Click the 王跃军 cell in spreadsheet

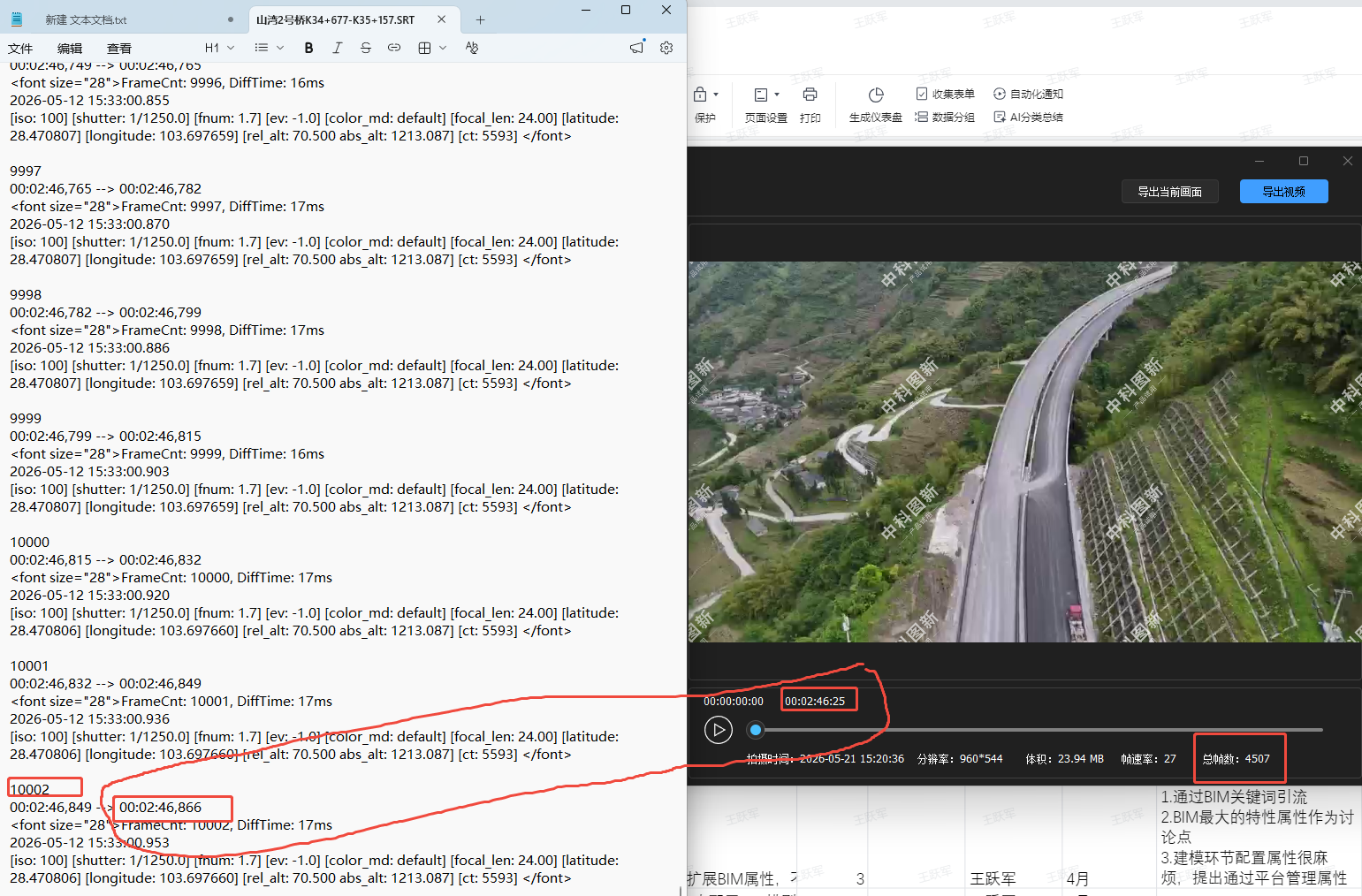[x=993, y=879]
